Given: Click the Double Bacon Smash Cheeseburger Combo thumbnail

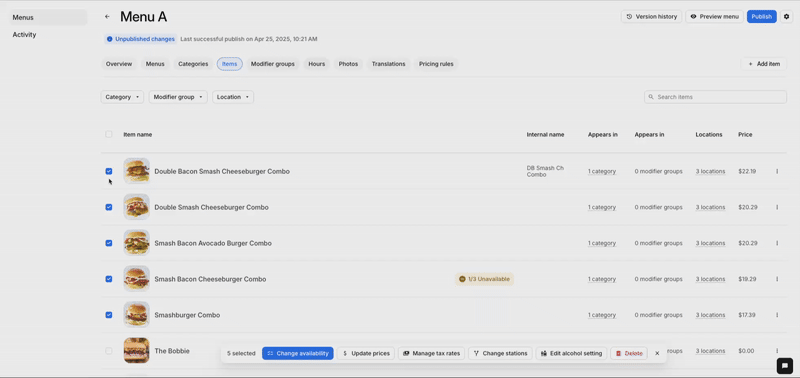Looking at the screenshot, I should point(137,171).
